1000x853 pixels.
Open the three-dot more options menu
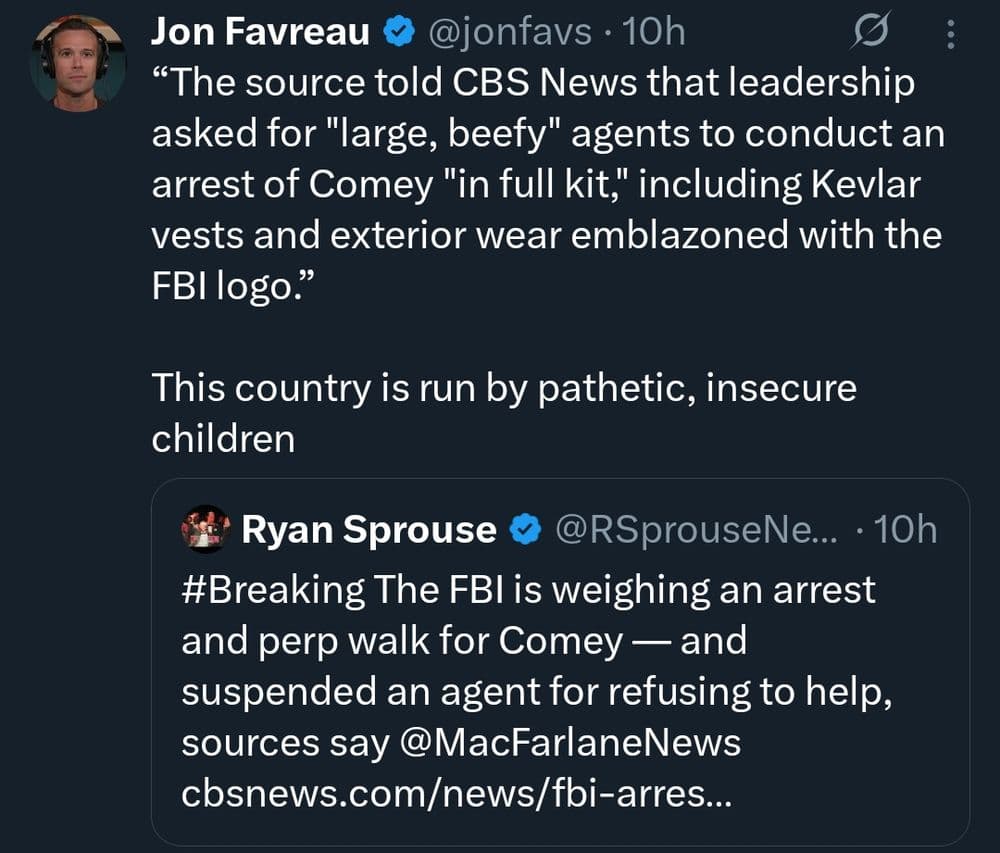[x=950, y=36]
